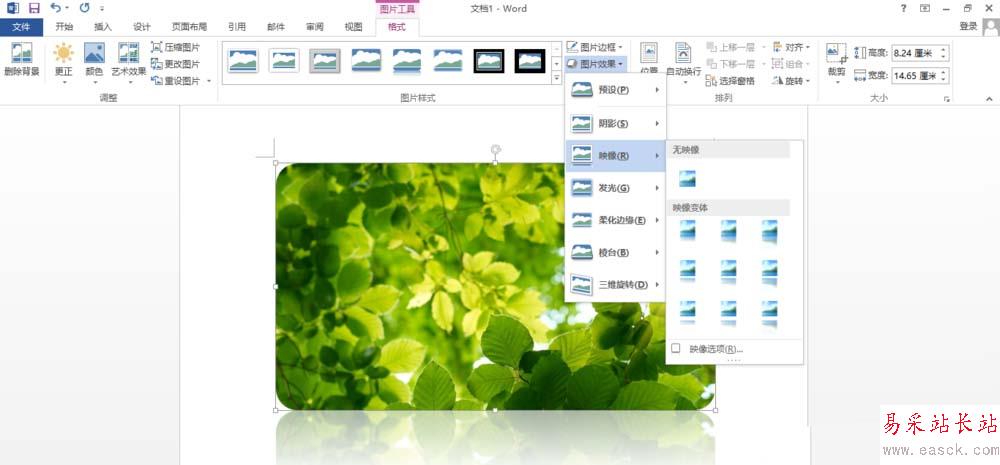The image size is (1000, 465).
Task: Pick the first reflection in bottom variations row
Action: [x=688, y=313]
